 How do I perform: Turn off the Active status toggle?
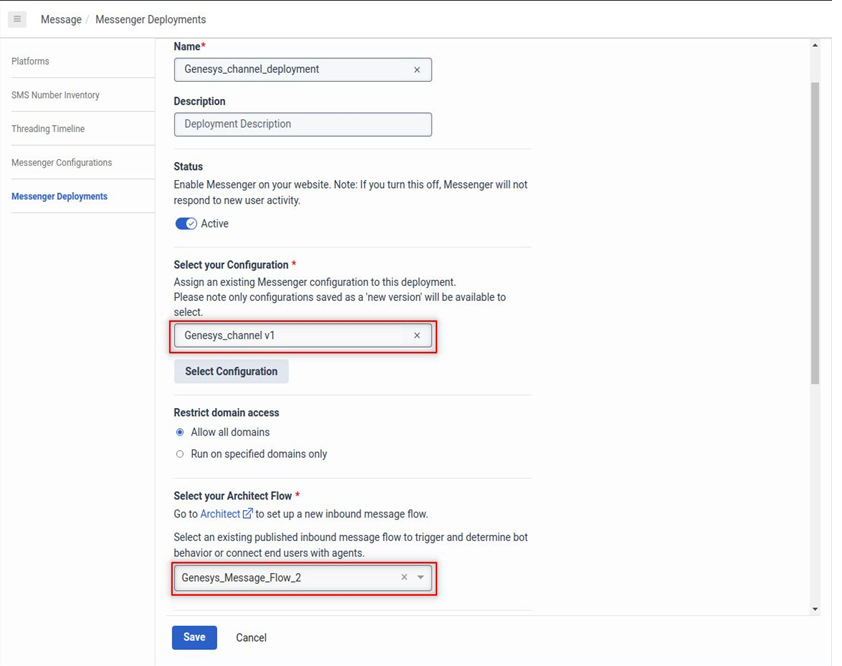pos(185,223)
